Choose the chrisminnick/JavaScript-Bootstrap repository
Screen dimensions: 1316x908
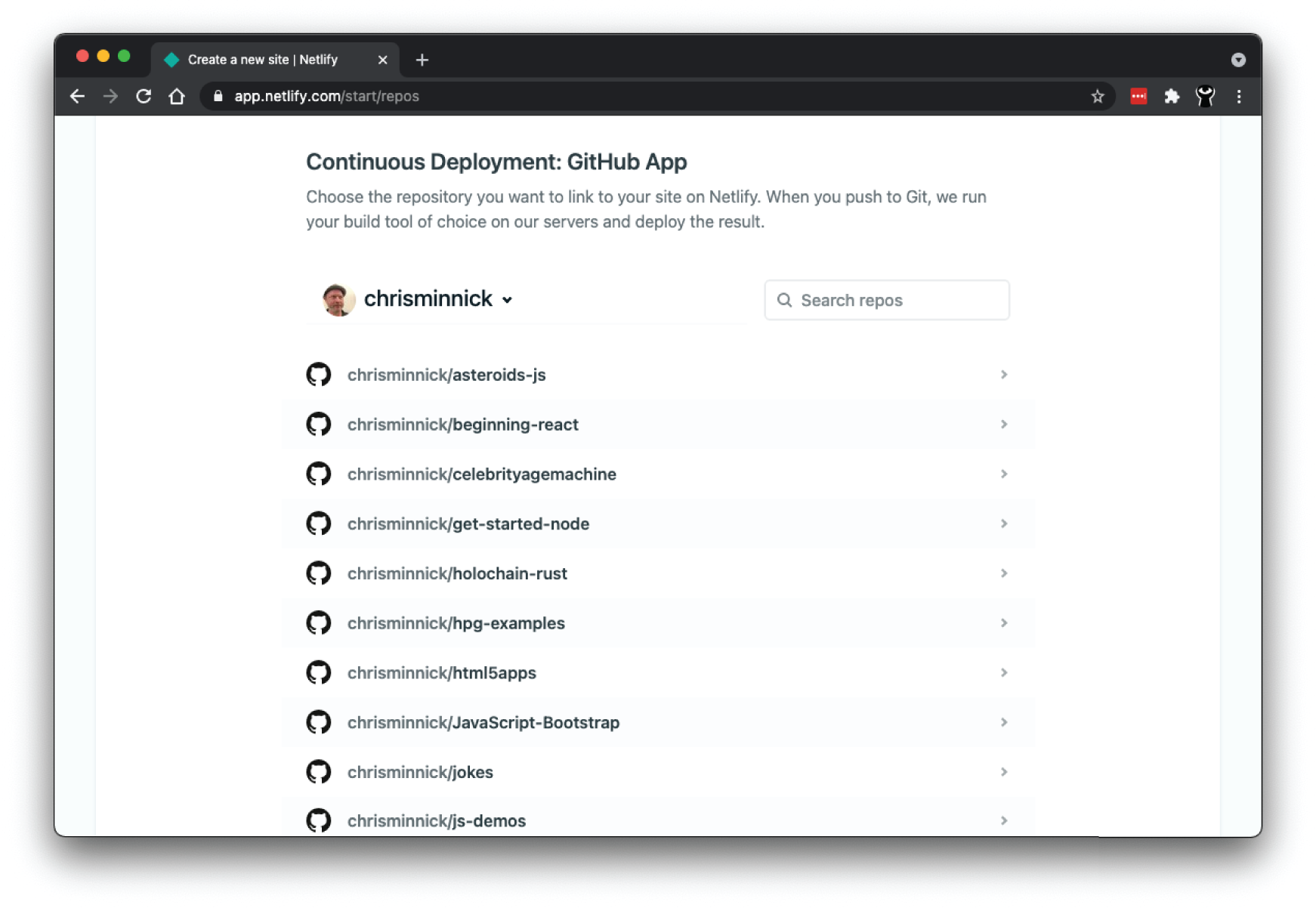(x=483, y=723)
